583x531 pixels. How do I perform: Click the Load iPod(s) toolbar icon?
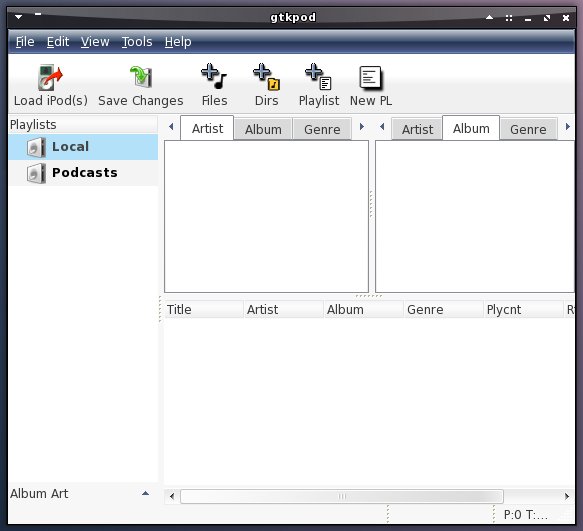51,78
